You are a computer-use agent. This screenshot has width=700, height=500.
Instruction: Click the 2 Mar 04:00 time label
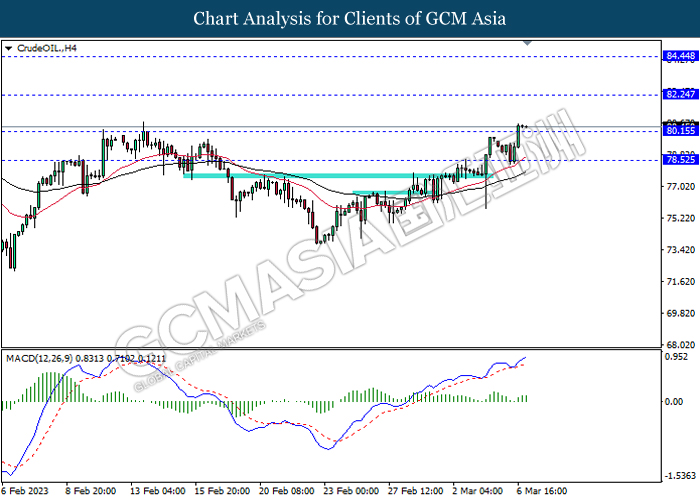pos(478,491)
